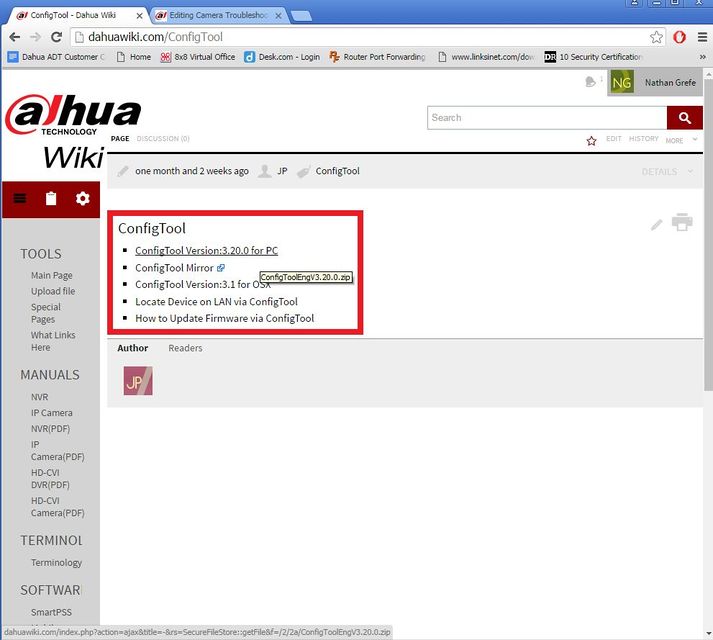Image resolution: width=713 pixels, height=640 pixels.
Task: Click the pencil edit icon near print
Action: click(656, 224)
